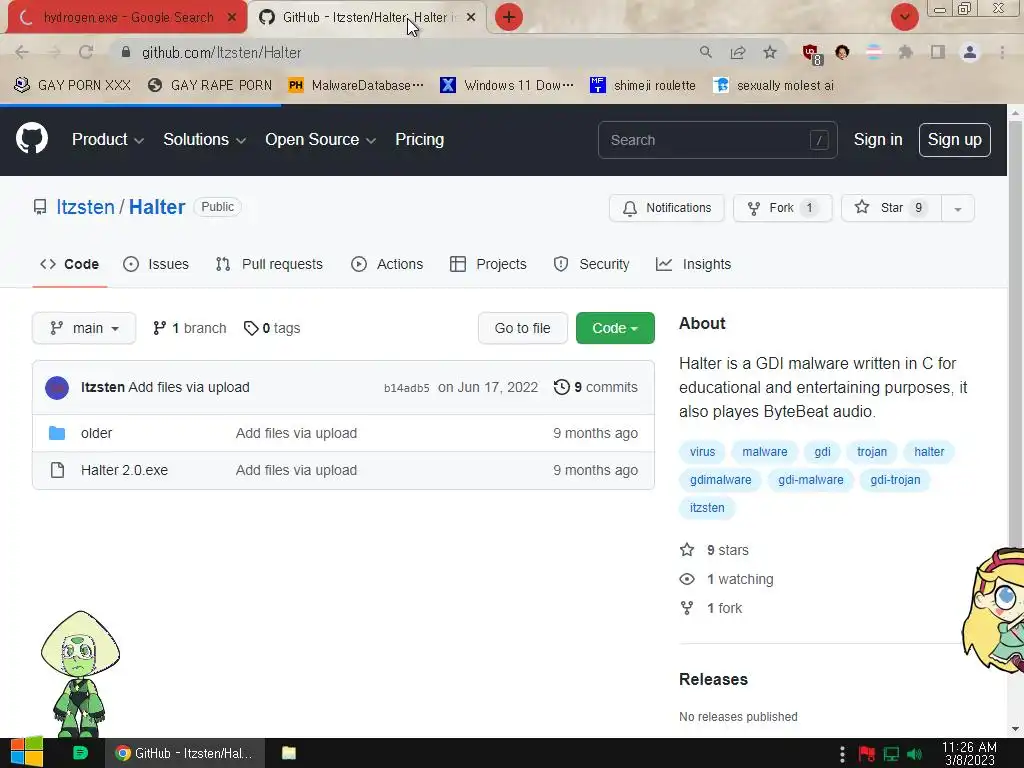Click the Go to file button
The image size is (1024, 768).
[x=522, y=328]
